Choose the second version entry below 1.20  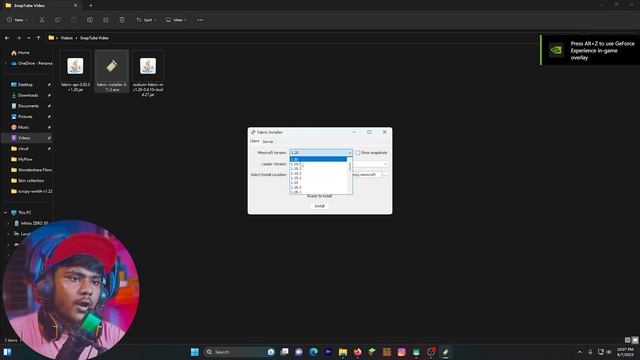[x=318, y=169]
